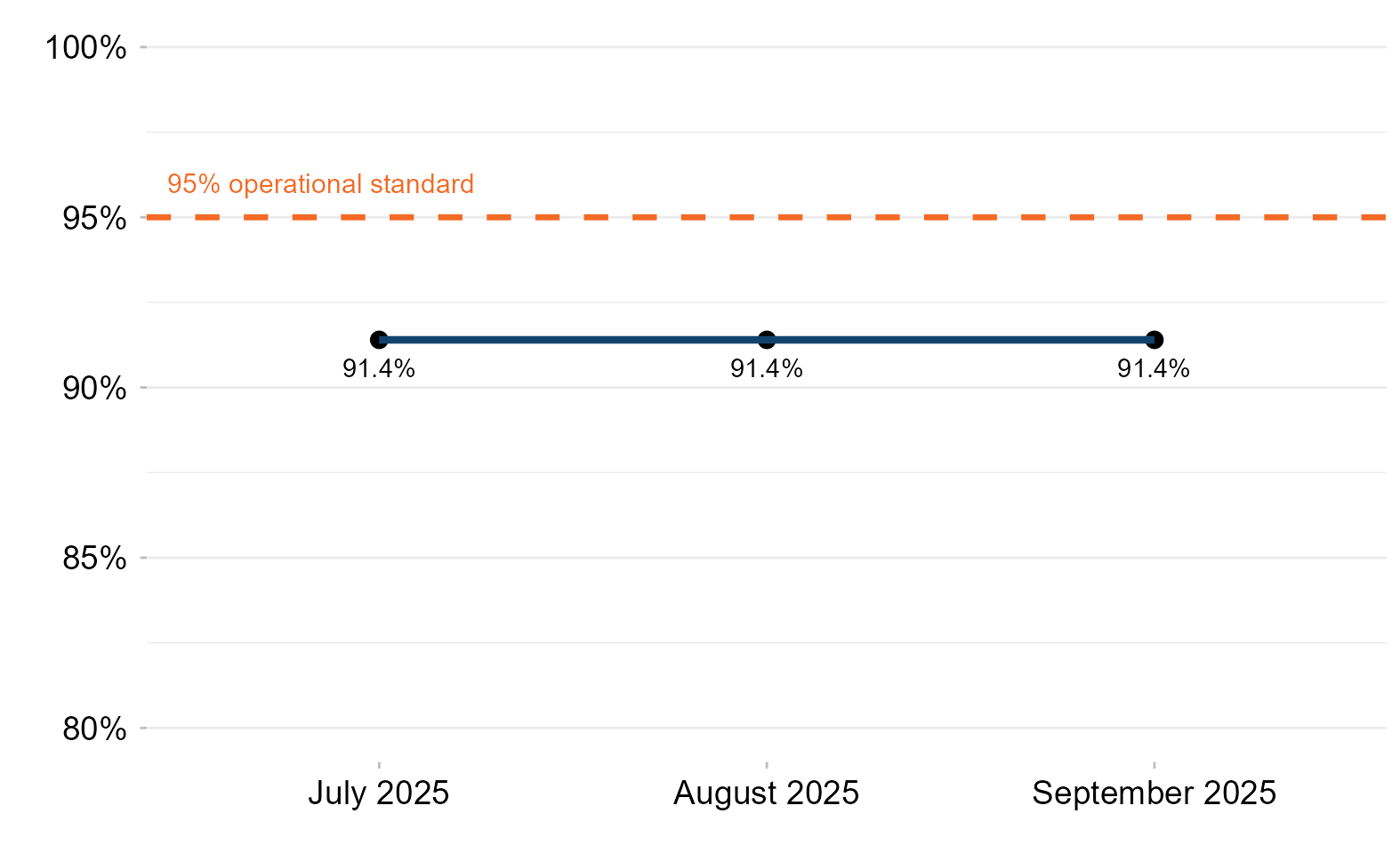Click the blue line between July and August
The image size is (1400, 854).
tap(573, 340)
